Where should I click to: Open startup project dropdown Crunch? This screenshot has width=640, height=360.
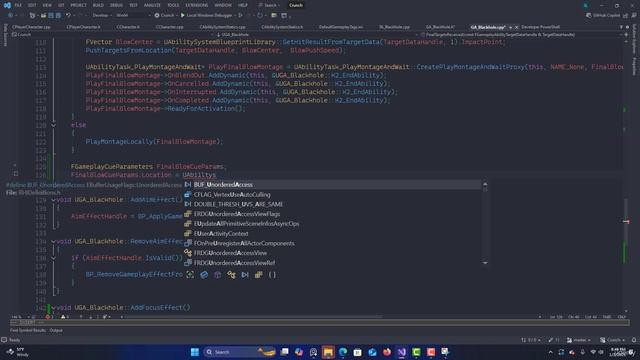pyautogui.click(x=167, y=16)
